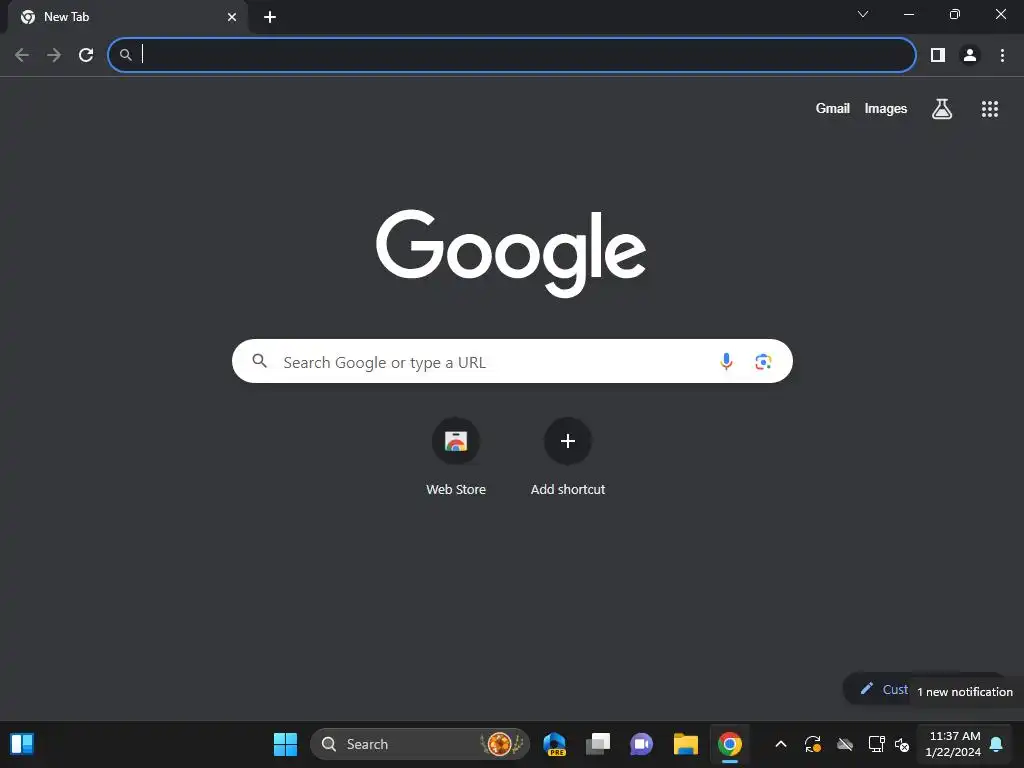Click the Search Google or type a URL box

click(512, 361)
